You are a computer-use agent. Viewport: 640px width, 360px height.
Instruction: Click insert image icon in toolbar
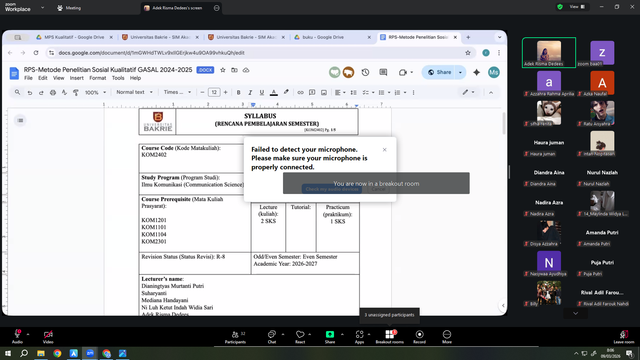[x=324, y=93]
